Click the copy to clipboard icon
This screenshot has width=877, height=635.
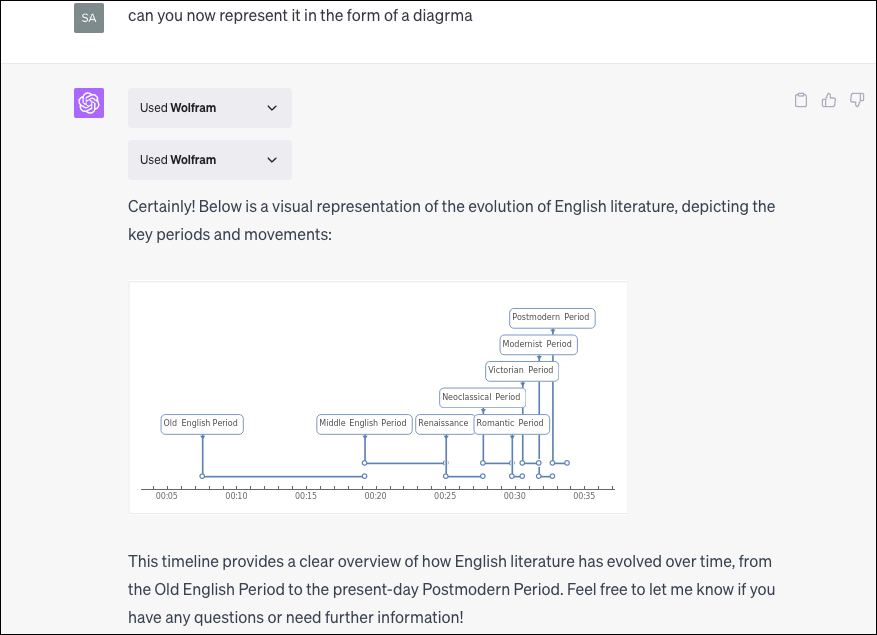(800, 100)
